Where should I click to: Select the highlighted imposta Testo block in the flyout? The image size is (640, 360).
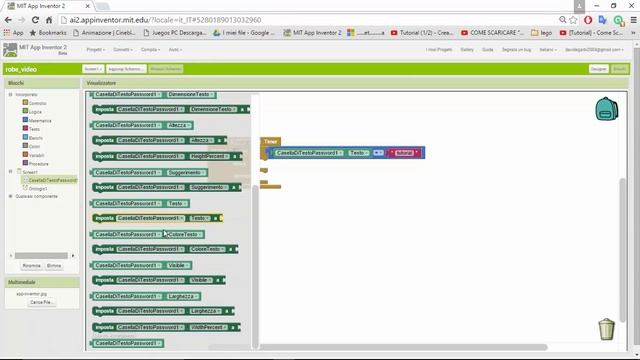click(x=158, y=218)
